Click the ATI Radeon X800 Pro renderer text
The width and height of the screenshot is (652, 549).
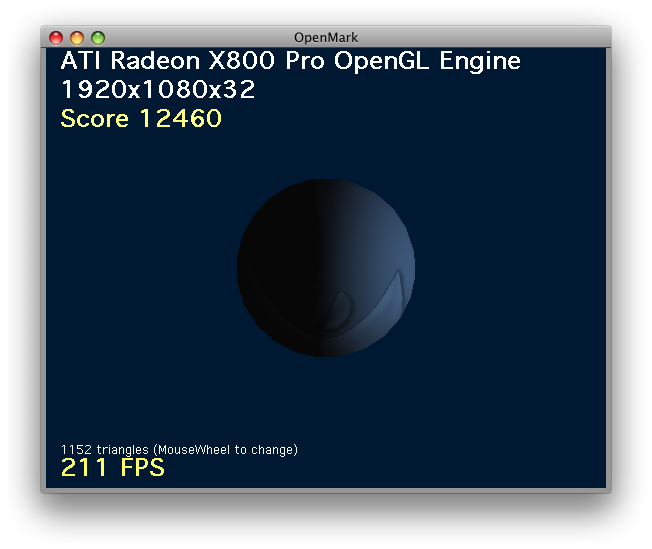click(x=290, y=61)
